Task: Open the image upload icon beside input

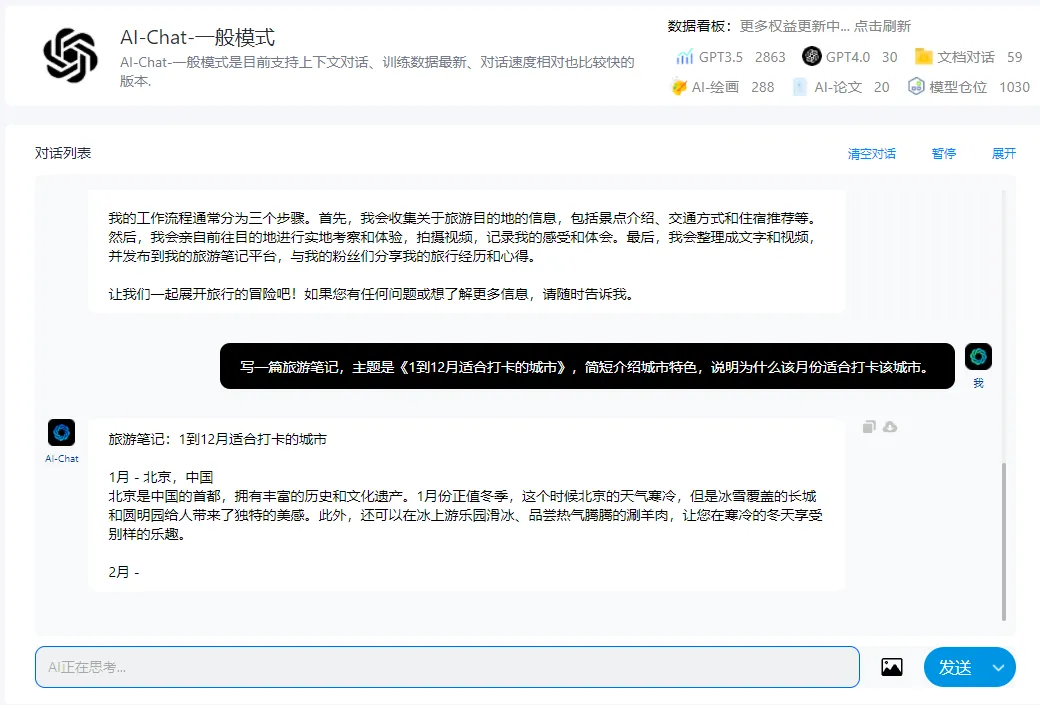Action: click(891, 667)
